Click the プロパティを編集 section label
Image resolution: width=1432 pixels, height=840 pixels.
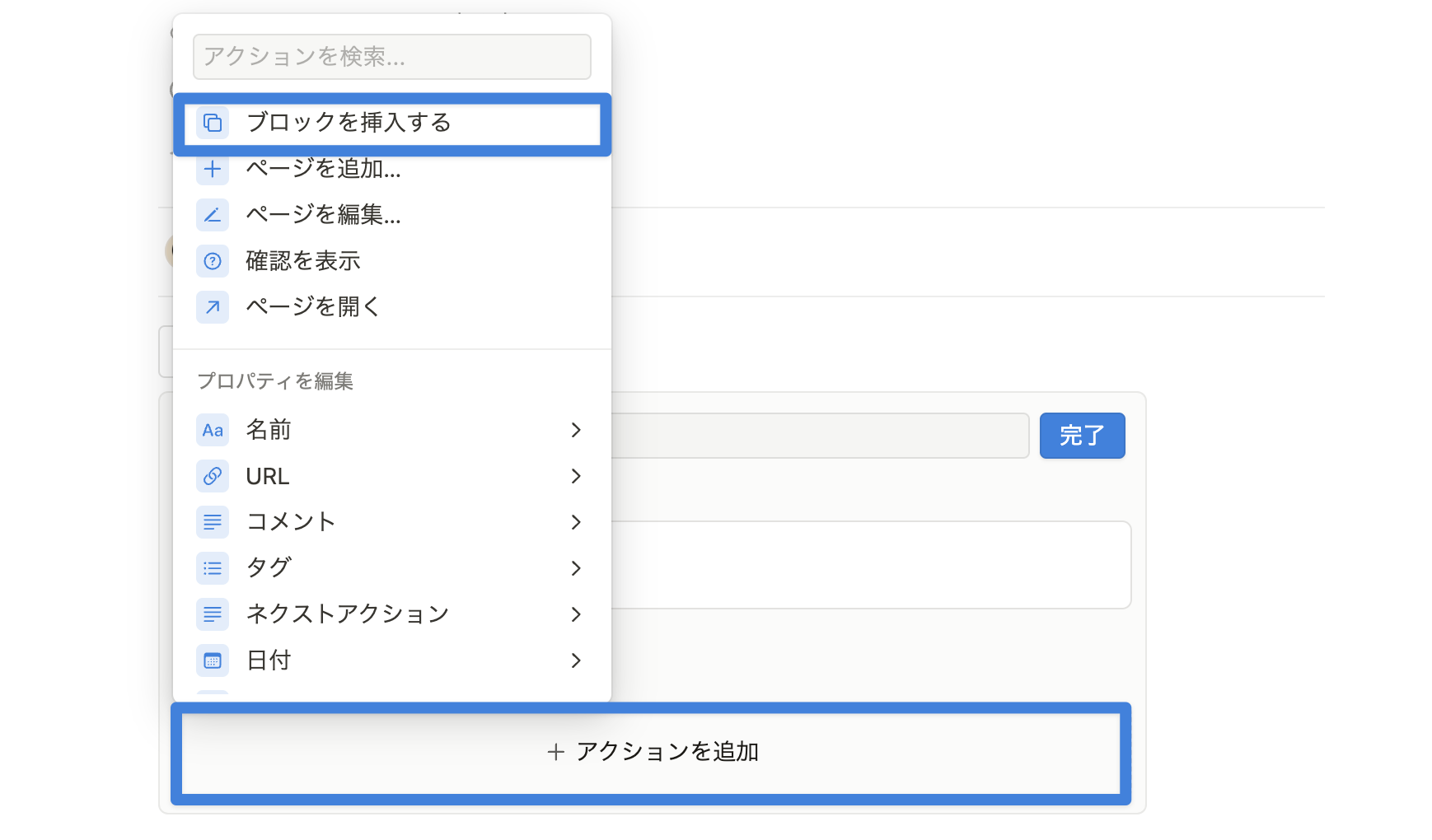click(x=275, y=381)
